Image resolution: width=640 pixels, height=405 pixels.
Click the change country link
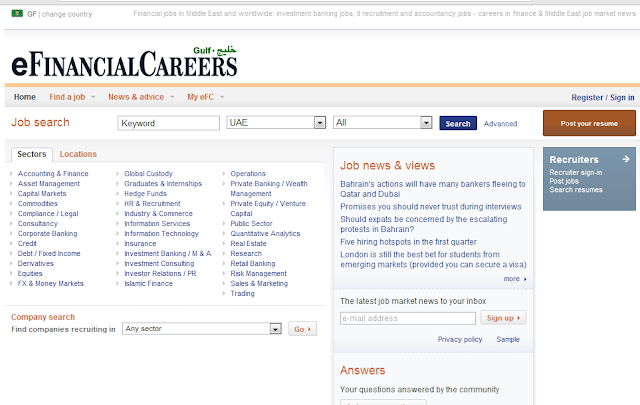[x=67, y=14]
